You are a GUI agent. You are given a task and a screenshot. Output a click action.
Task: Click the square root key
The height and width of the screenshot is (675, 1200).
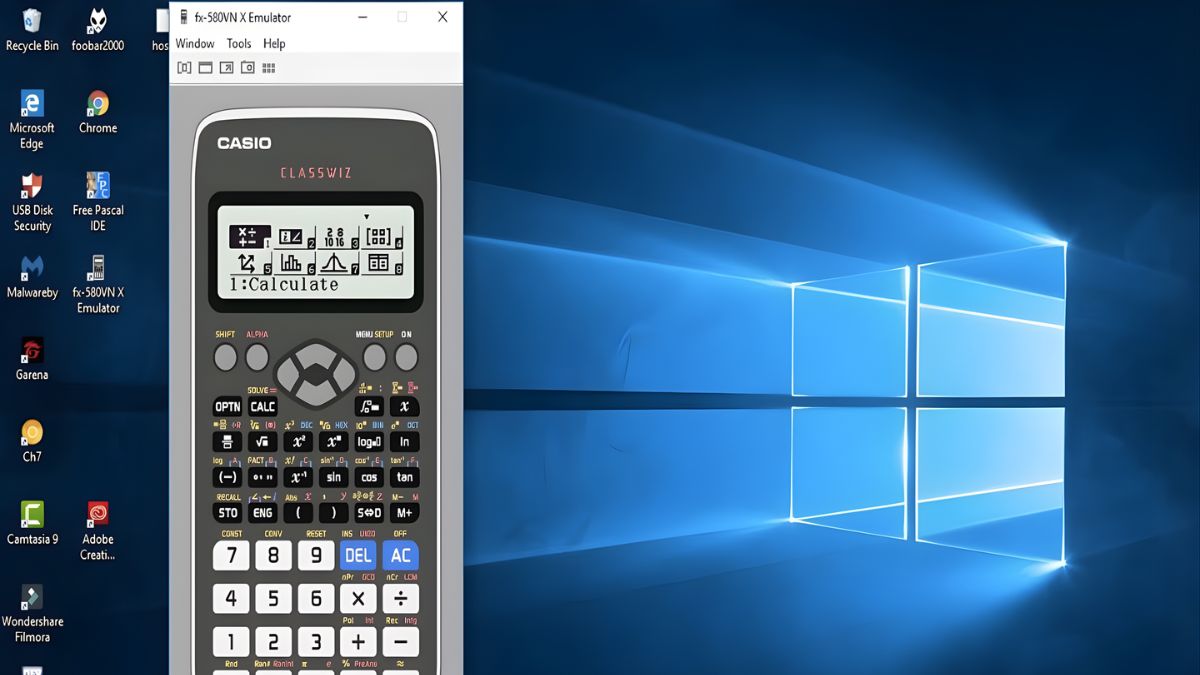263,441
